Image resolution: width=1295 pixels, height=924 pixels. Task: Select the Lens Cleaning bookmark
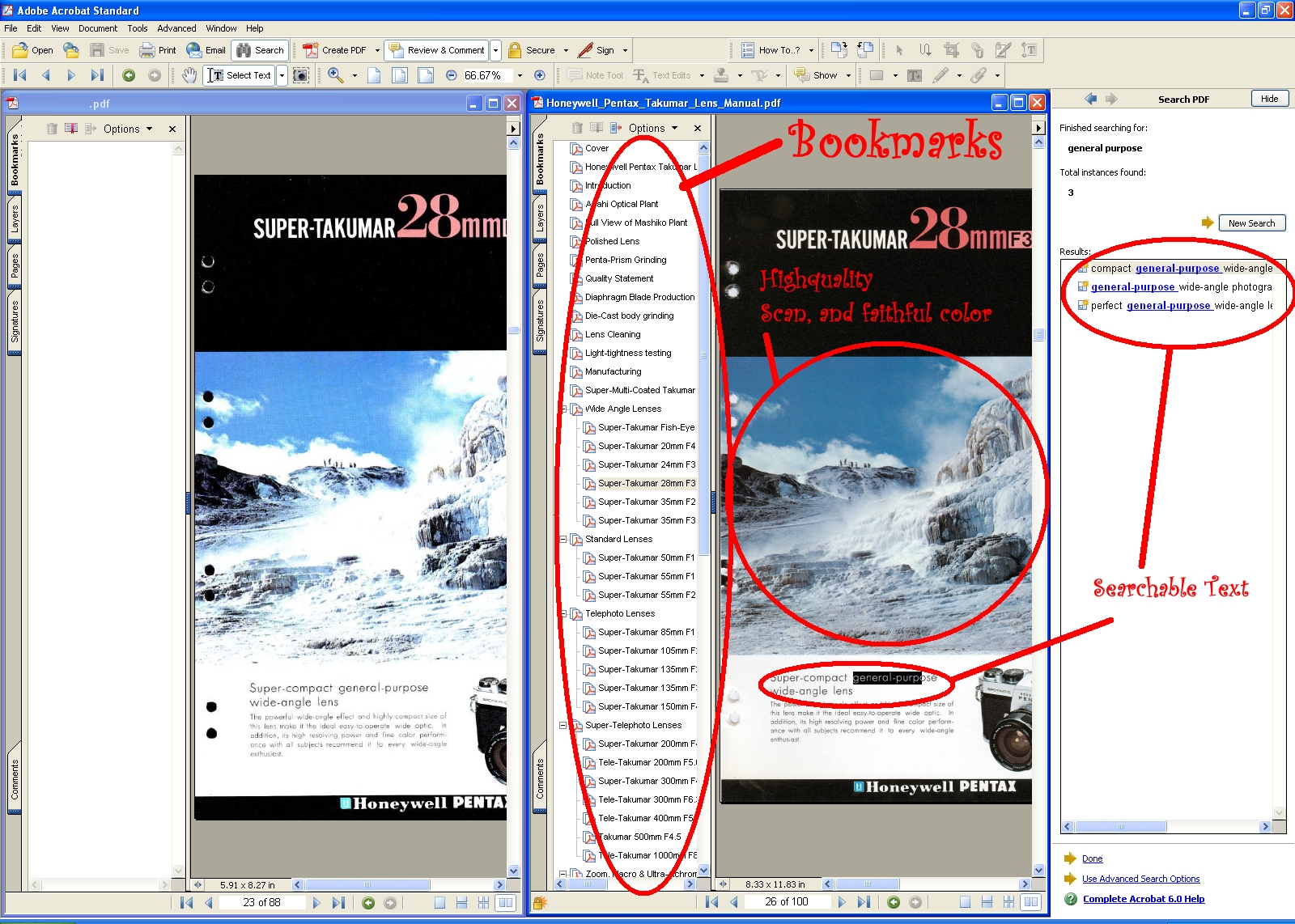[613, 335]
